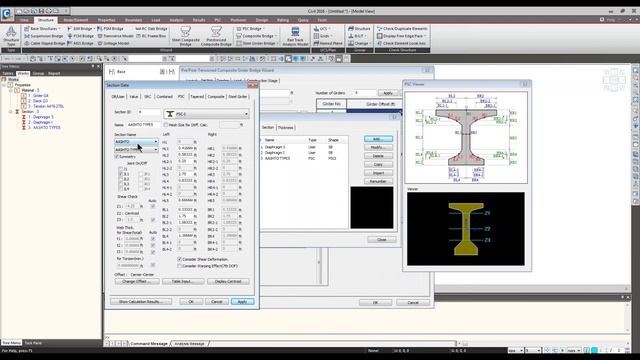640x360 pixels.
Task: Switch to the Composite tab in Section Data
Action: tap(216, 97)
